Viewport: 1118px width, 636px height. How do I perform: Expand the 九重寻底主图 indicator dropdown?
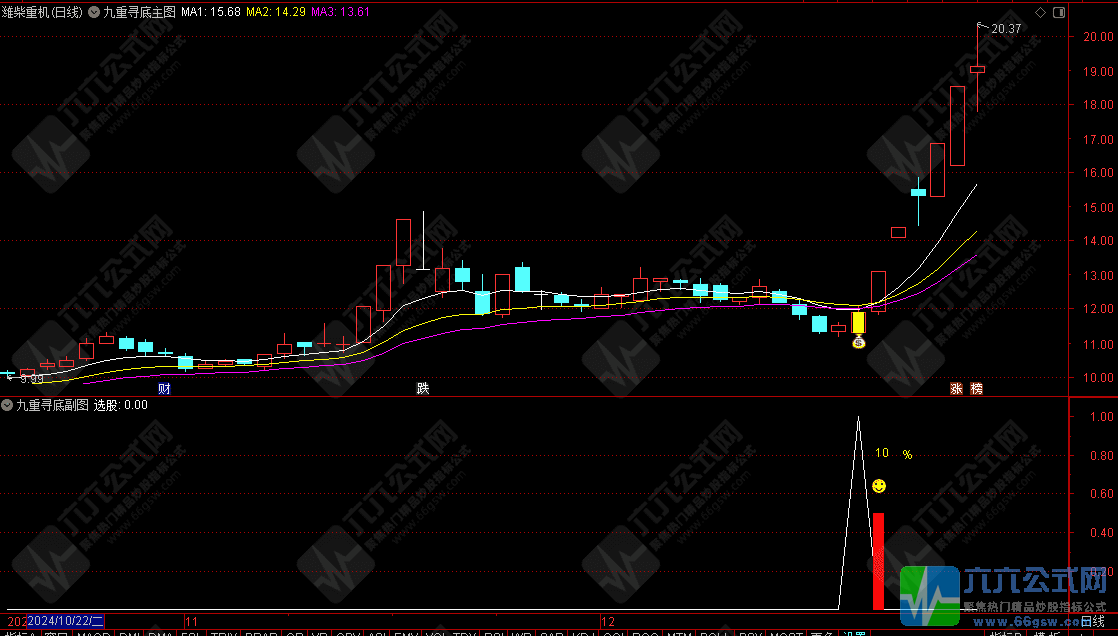pyautogui.click(x=96, y=13)
